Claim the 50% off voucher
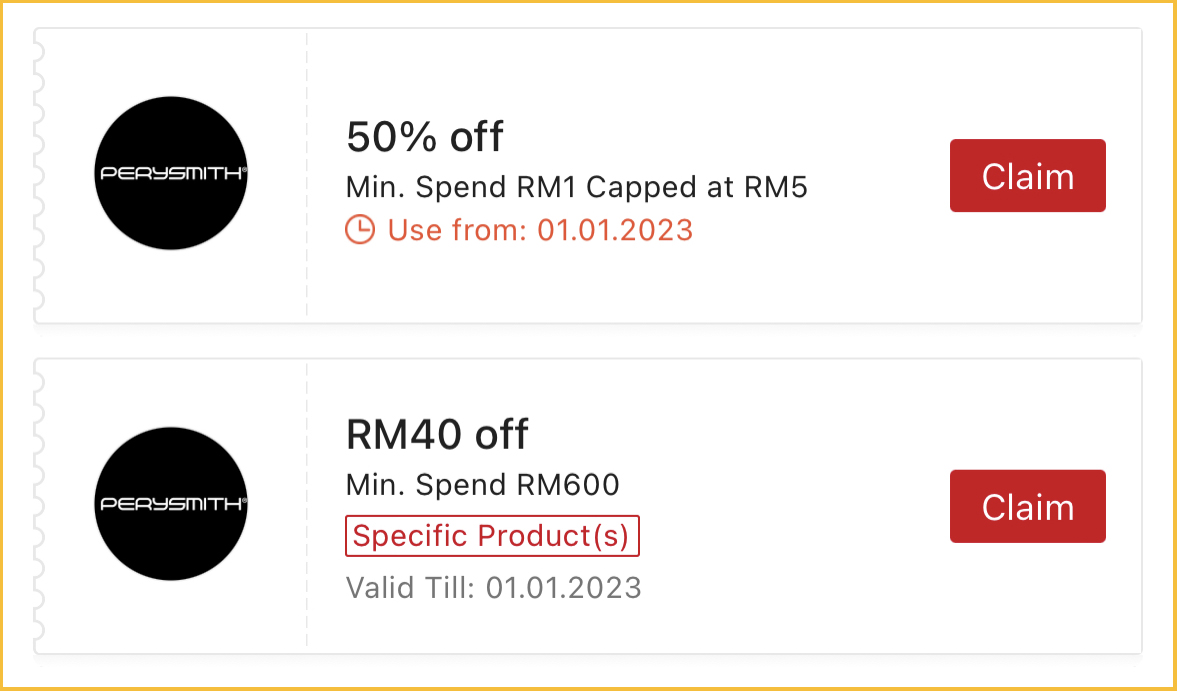 tap(1027, 176)
